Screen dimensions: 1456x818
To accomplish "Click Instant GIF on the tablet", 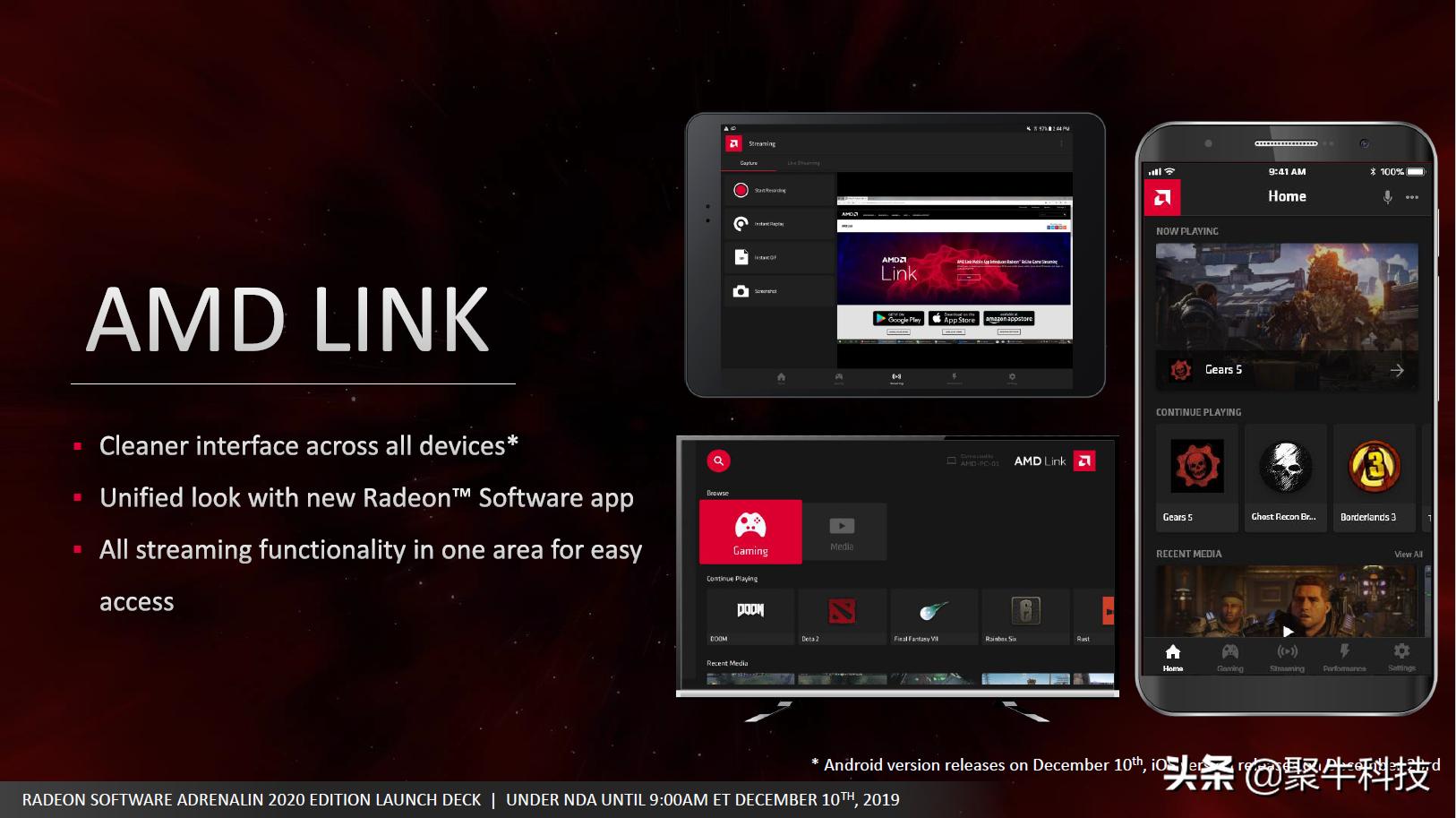I will coord(779,257).
